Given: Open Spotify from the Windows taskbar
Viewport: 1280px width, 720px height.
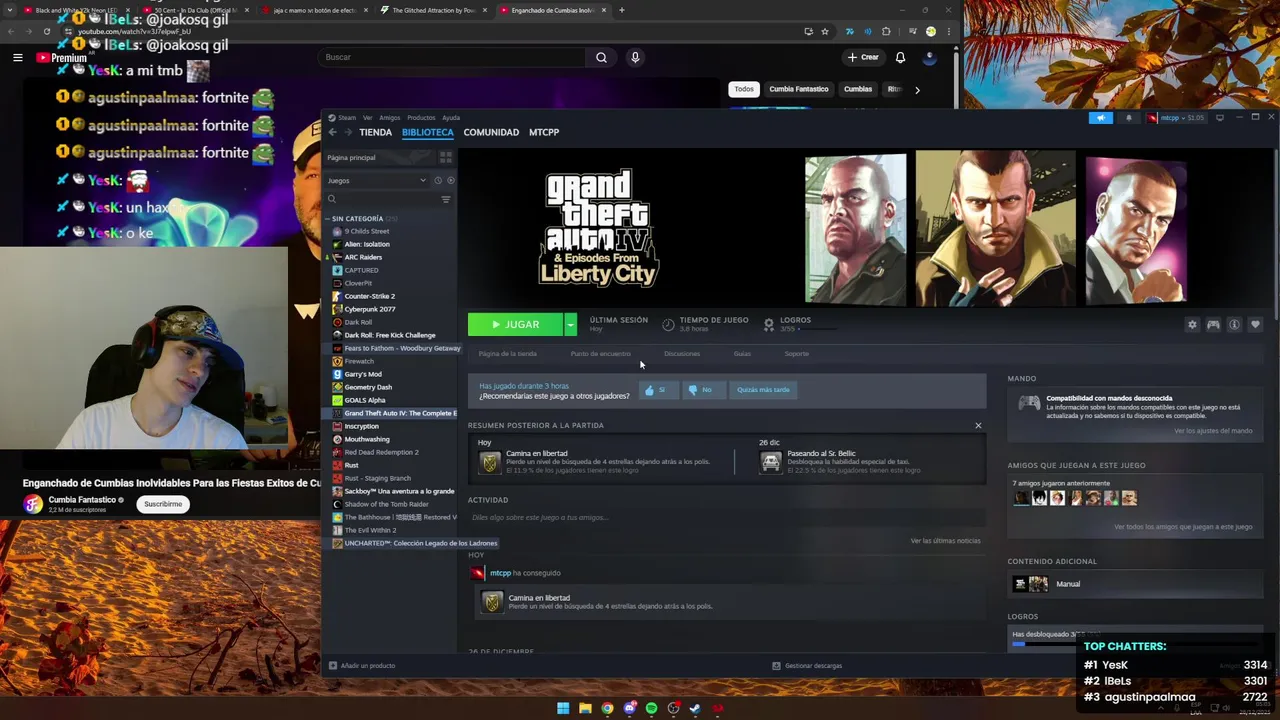Looking at the screenshot, I should [x=651, y=708].
